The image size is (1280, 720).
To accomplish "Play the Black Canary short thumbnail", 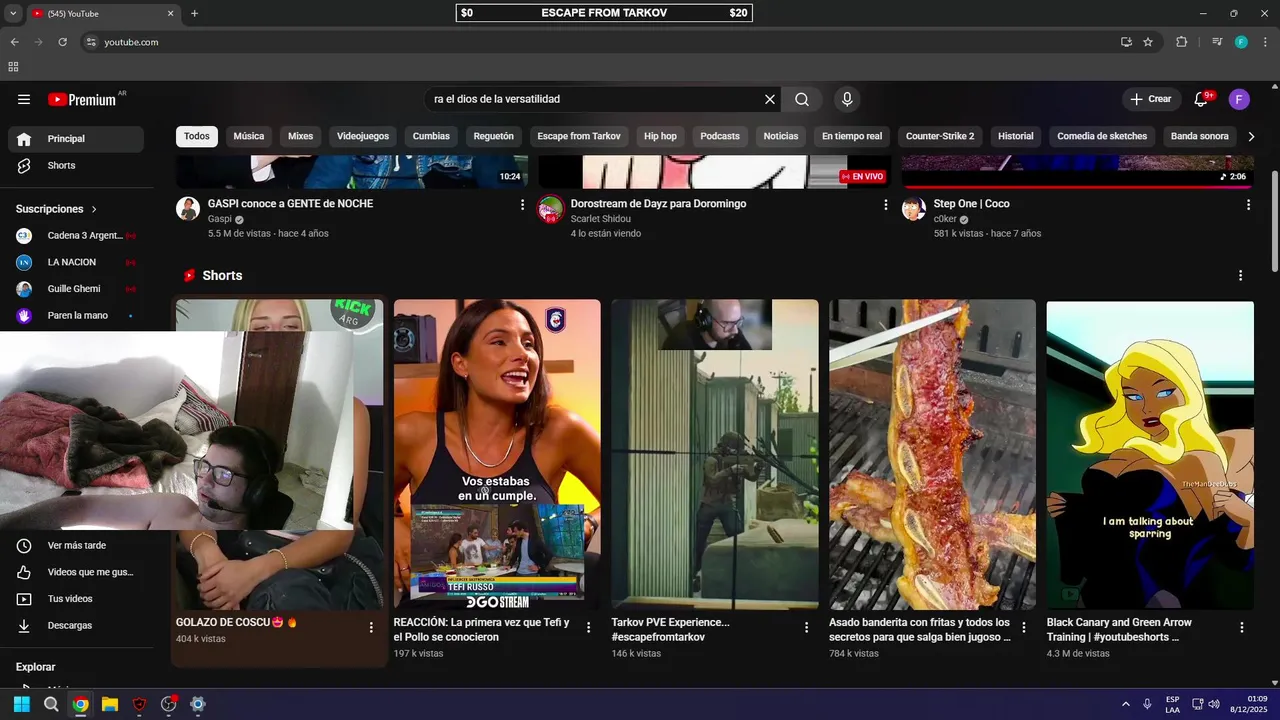I will click(1150, 455).
